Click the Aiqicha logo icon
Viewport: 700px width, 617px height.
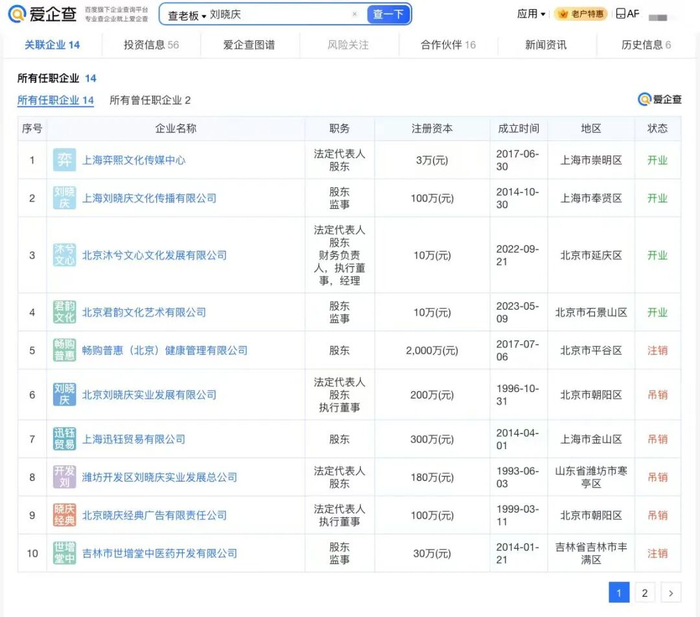pos(19,14)
